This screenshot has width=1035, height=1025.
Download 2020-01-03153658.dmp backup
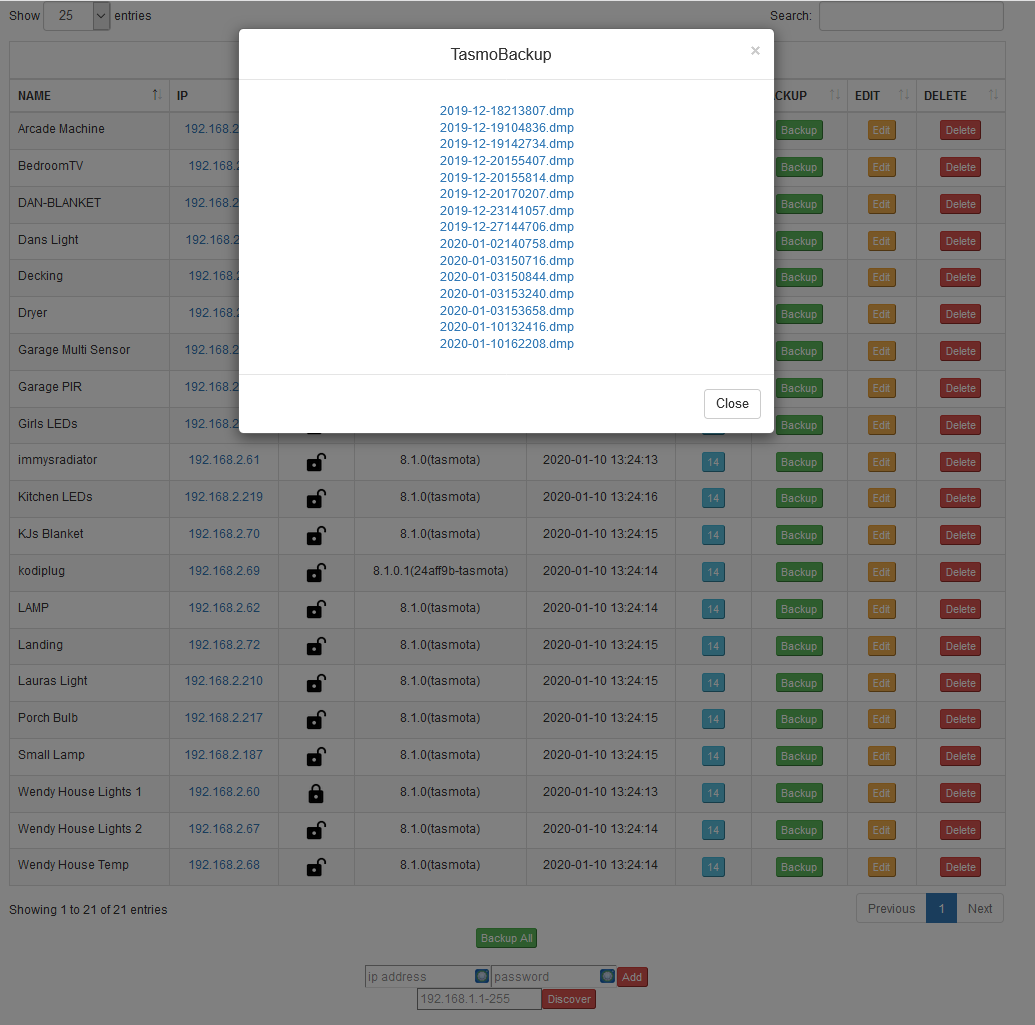tap(506, 310)
